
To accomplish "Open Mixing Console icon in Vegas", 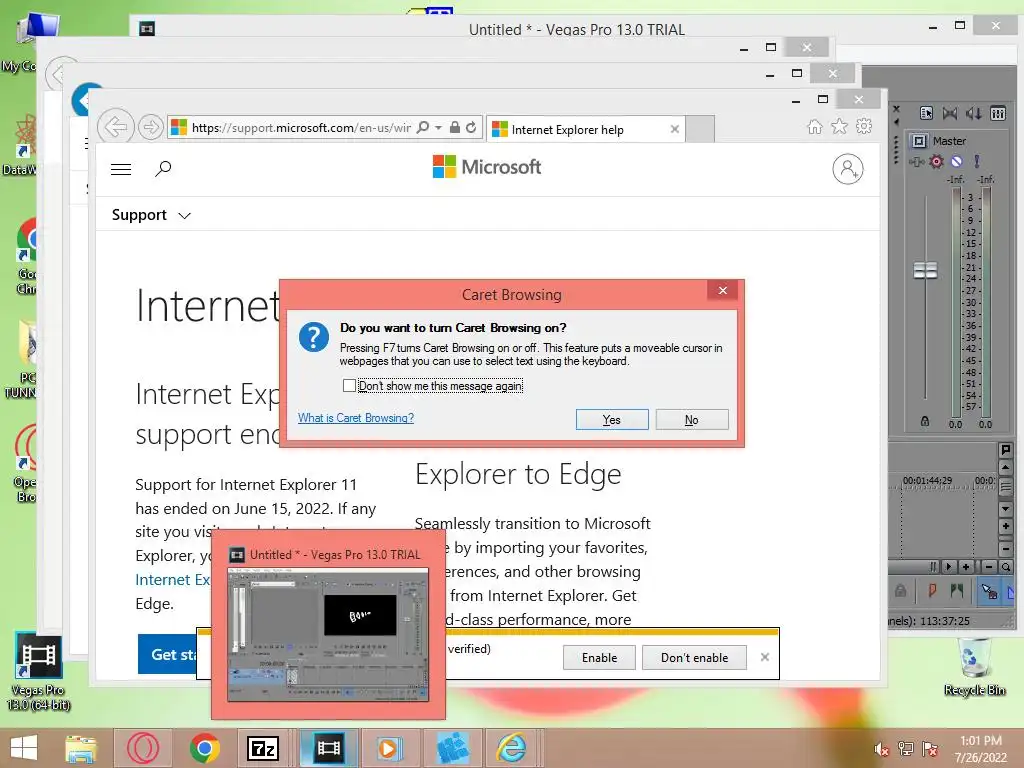I will click(x=998, y=114).
